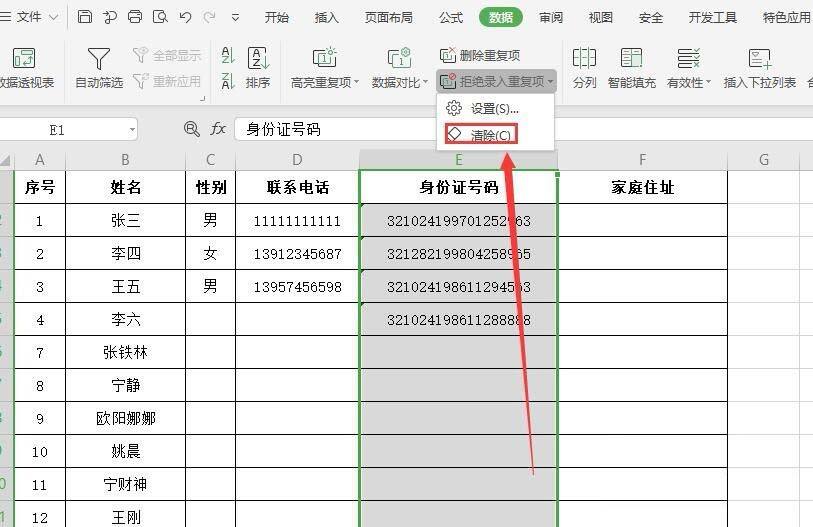Screen dimensions: 813x527
Task: Click the 高亮重复项 icon
Action: [325, 58]
